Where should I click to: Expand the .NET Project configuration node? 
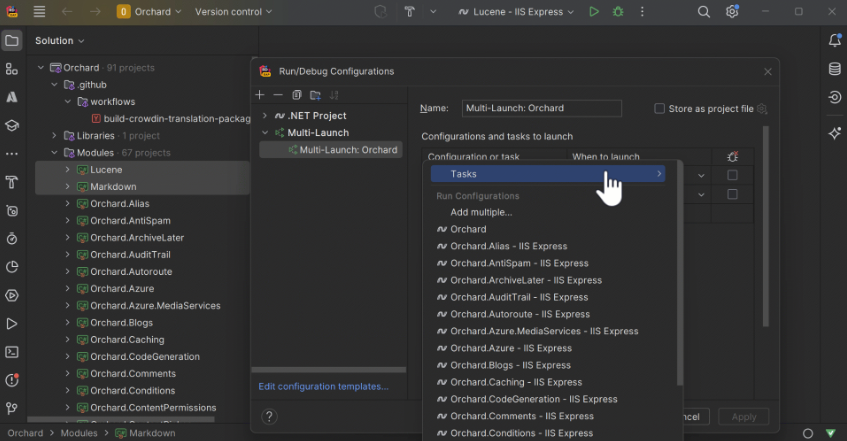pos(265,116)
